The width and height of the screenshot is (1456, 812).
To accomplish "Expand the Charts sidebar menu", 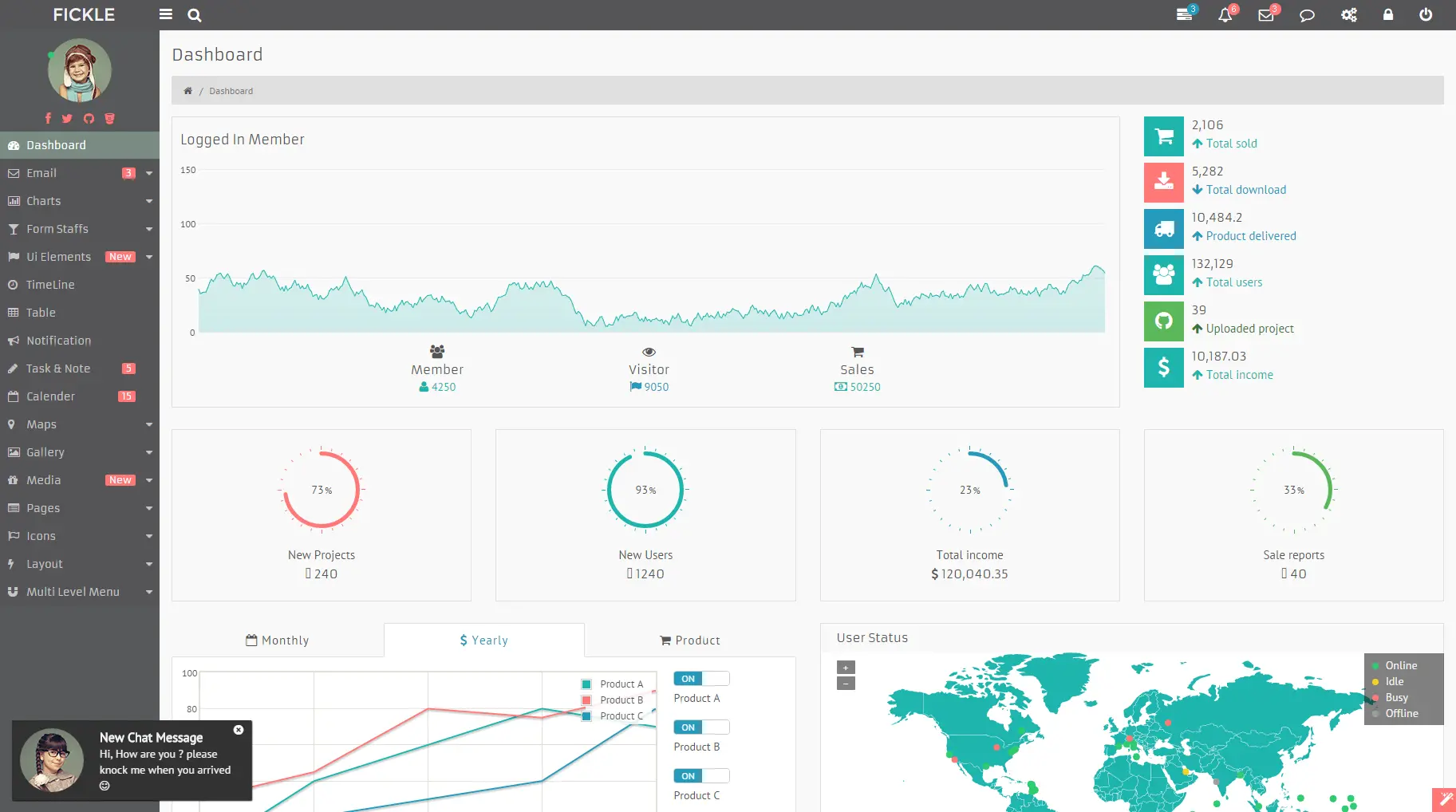I will pos(80,201).
